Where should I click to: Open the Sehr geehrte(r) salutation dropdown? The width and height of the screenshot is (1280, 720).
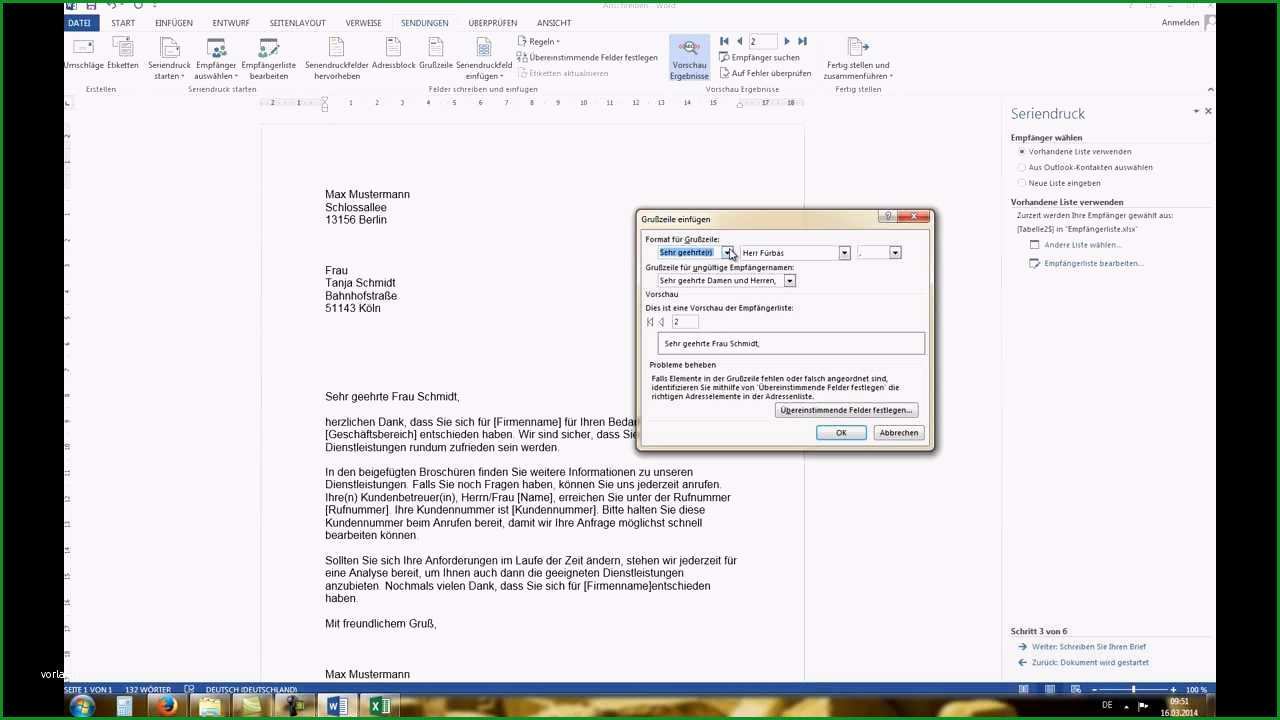[727, 253]
